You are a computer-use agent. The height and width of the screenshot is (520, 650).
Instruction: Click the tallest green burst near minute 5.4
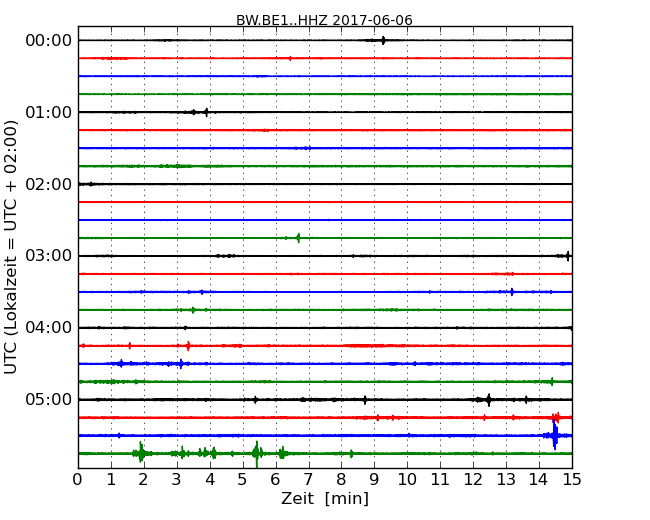pyautogui.click(x=257, y=454)
